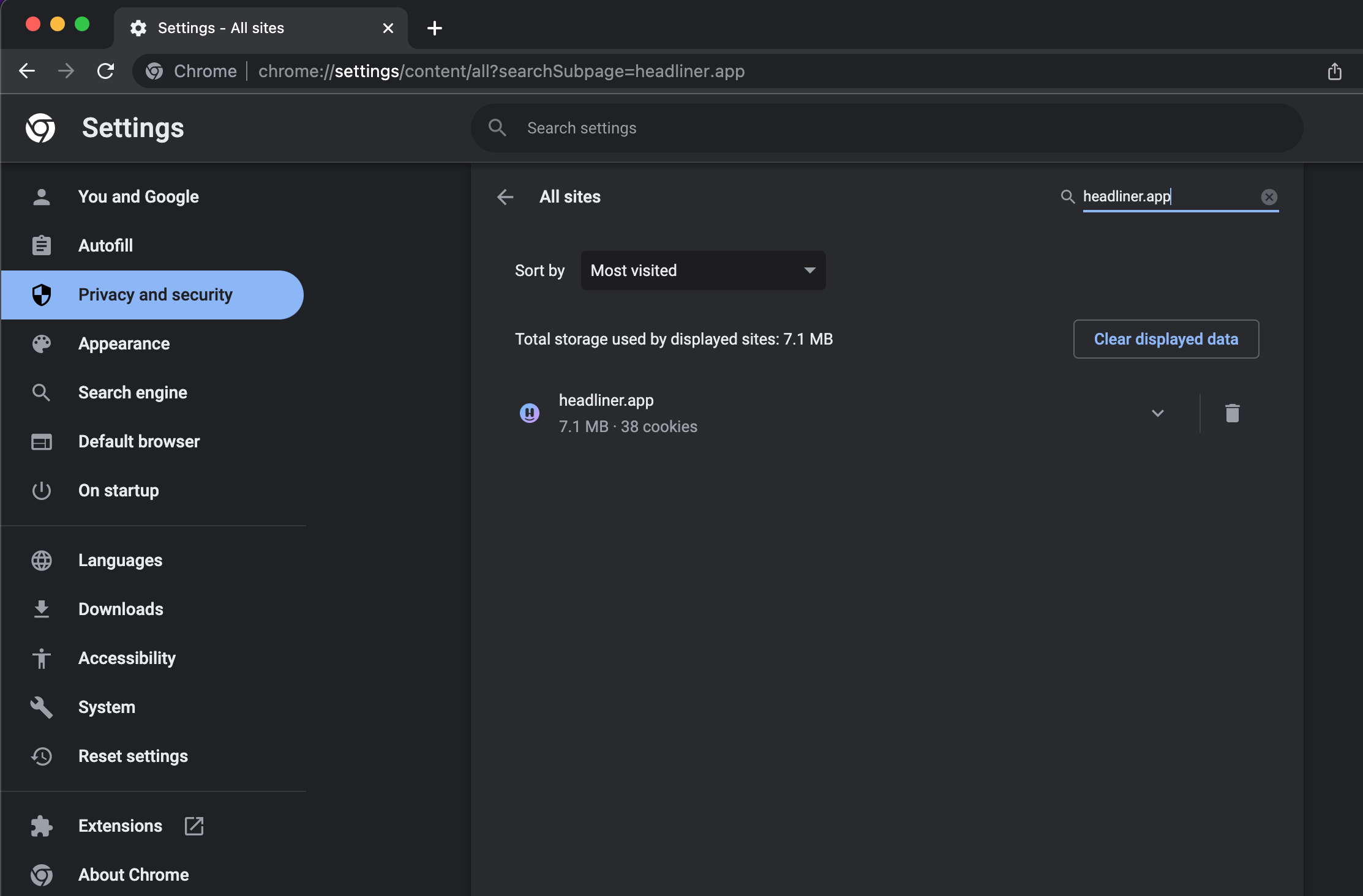Click the '7.1 MB · 38 cookies' text
Viewport: 1363px width, 896px height.
628,427
